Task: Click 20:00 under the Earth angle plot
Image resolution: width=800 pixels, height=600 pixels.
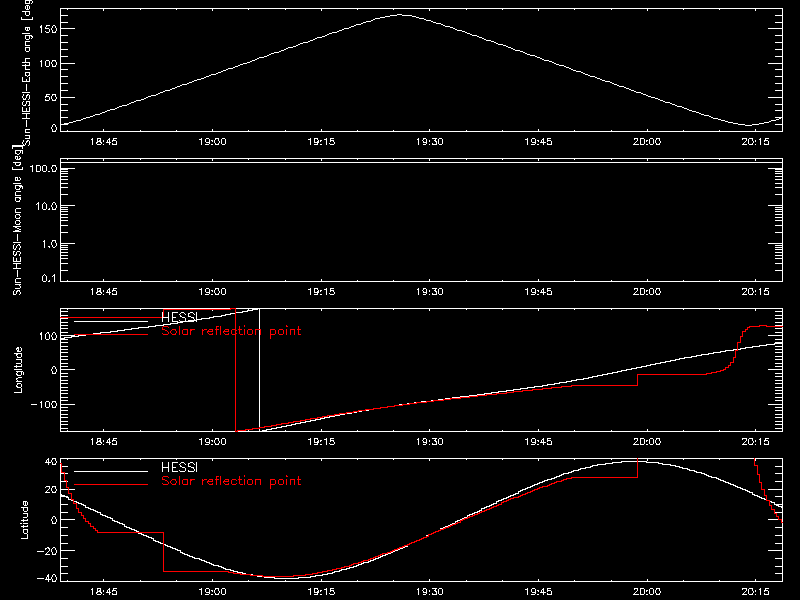Action: (647, 142)
